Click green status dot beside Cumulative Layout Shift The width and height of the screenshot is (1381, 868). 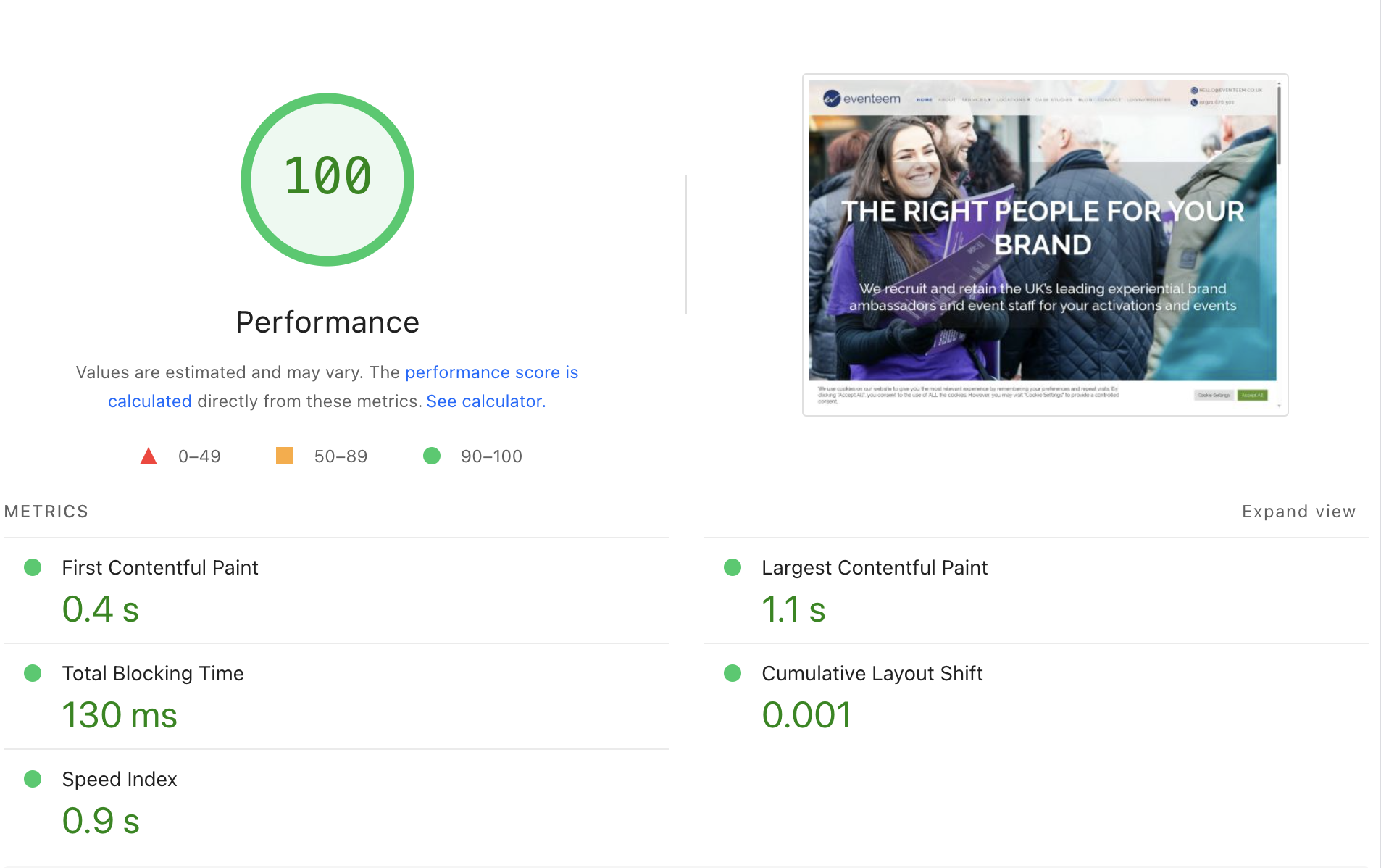pos(733,673)
